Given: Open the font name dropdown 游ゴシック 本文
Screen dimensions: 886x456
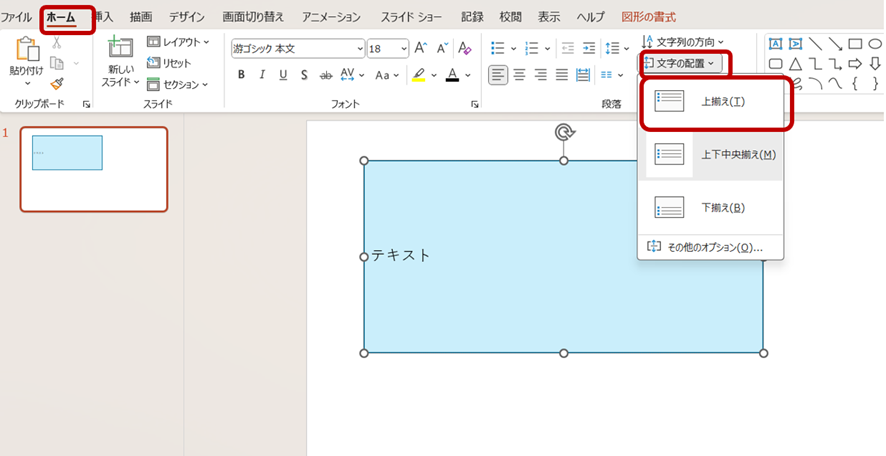Looking at the screenshot, I should tap(297, 48).
